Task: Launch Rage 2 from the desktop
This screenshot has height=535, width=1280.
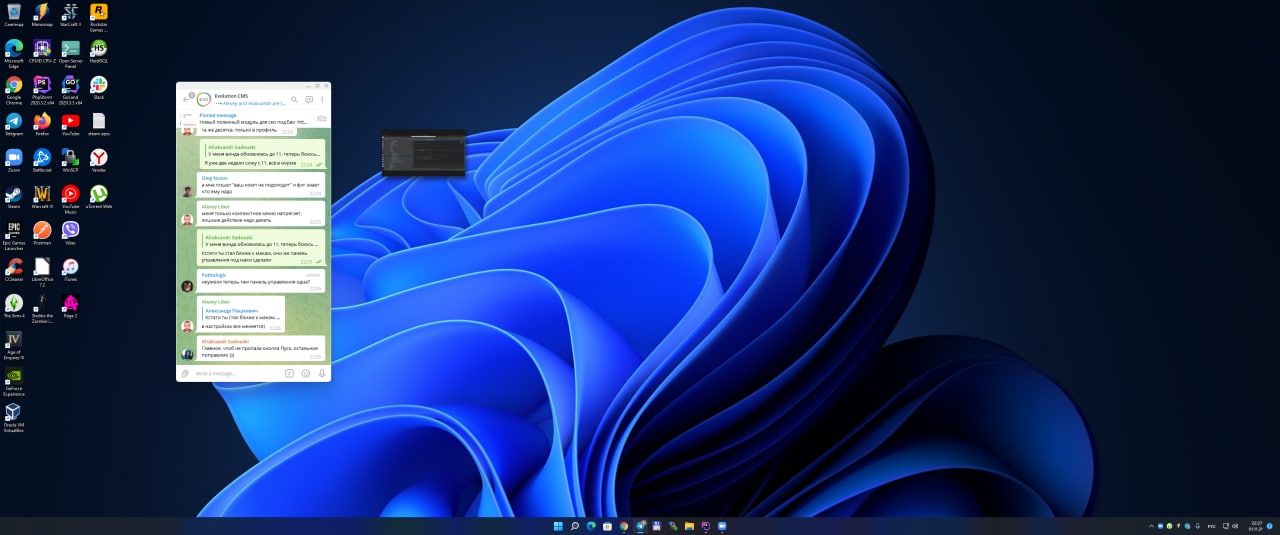Action: 70,306
